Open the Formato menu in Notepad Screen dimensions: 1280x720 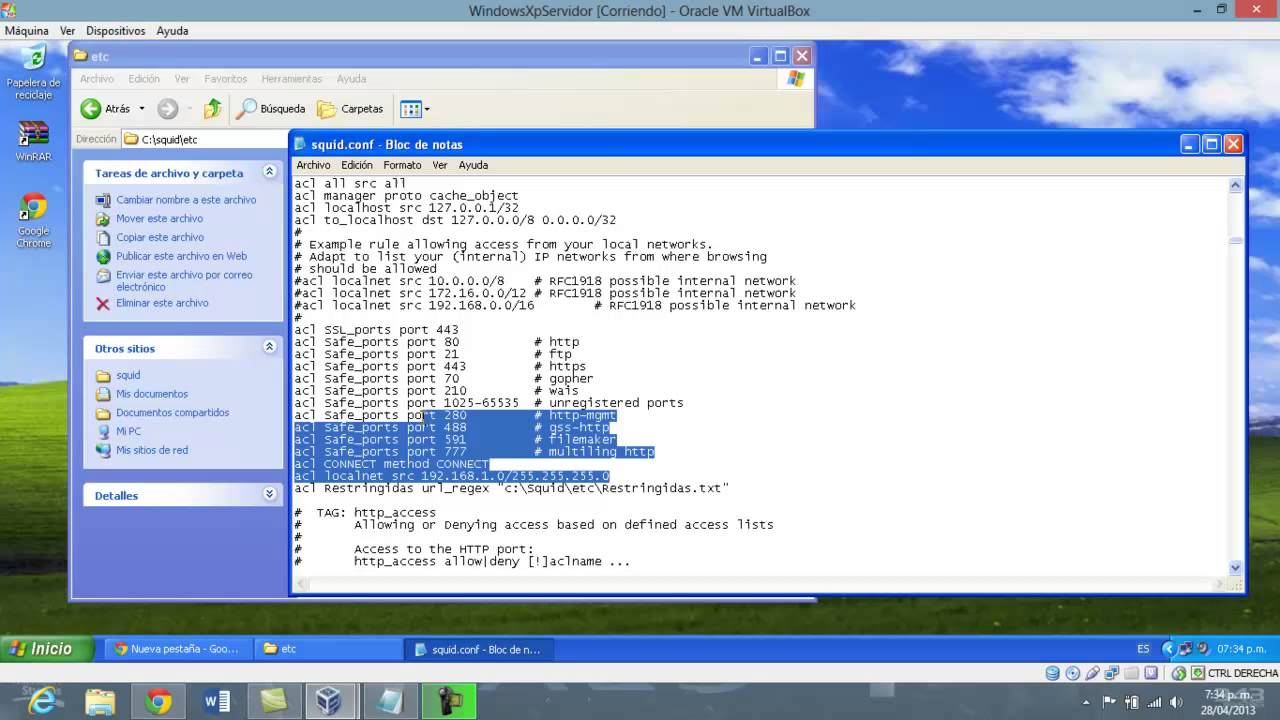coord(402,165)
